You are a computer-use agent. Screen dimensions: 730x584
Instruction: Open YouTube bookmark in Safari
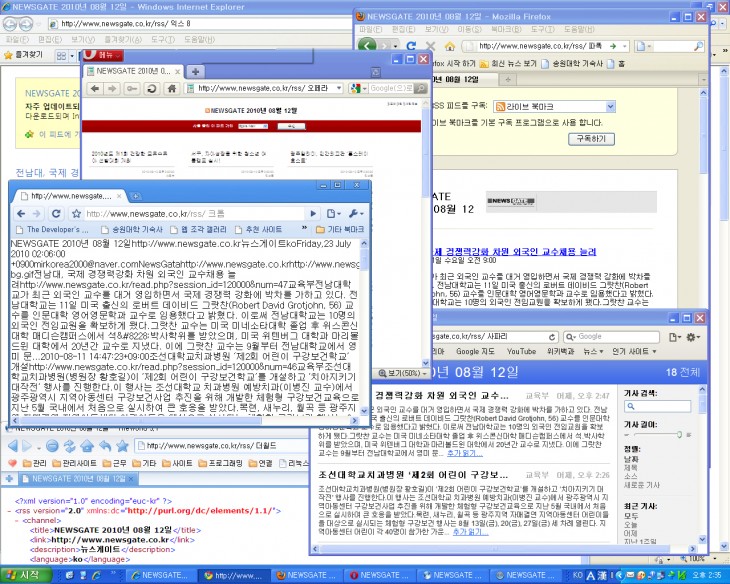point(521,351)
